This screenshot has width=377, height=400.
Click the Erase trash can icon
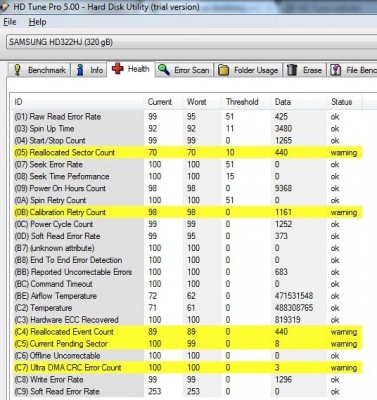click(292, 70)
